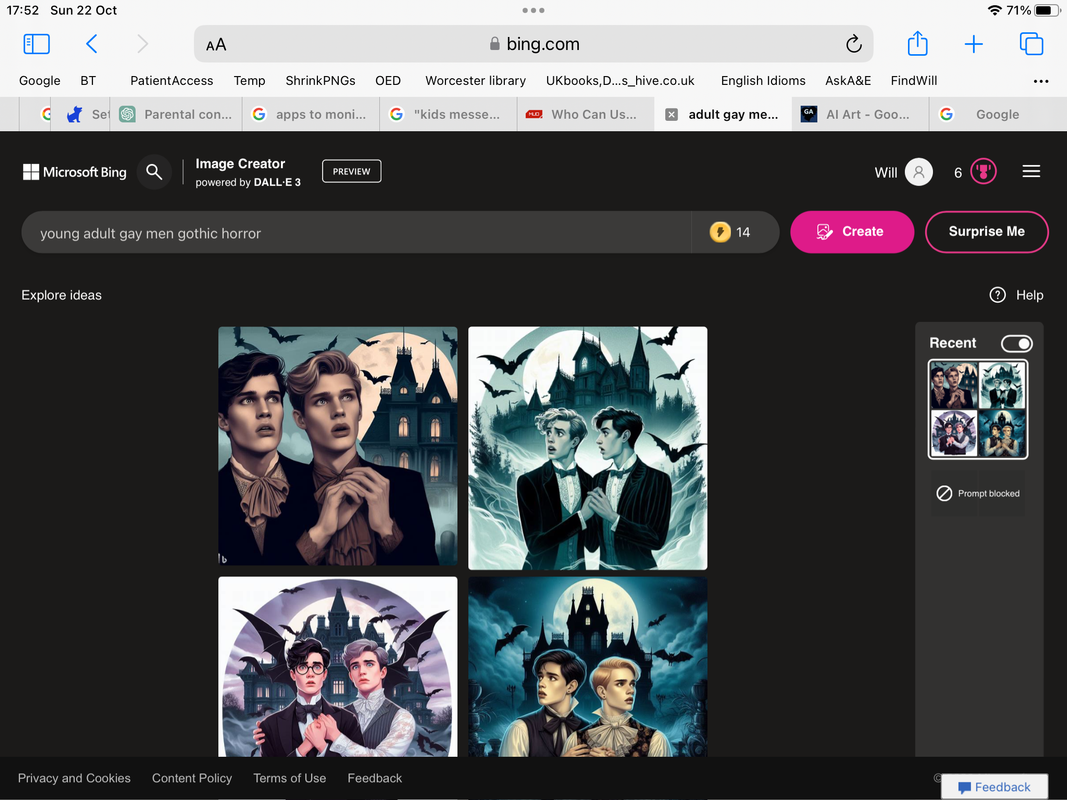
Task: Open the Recent four-image collage thumbnail
Action: (978, 410)
